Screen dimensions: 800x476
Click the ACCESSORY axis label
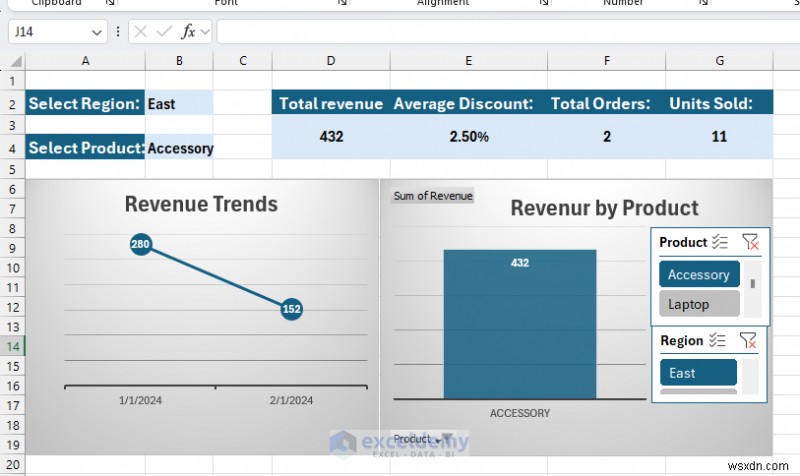click(520, 413)
